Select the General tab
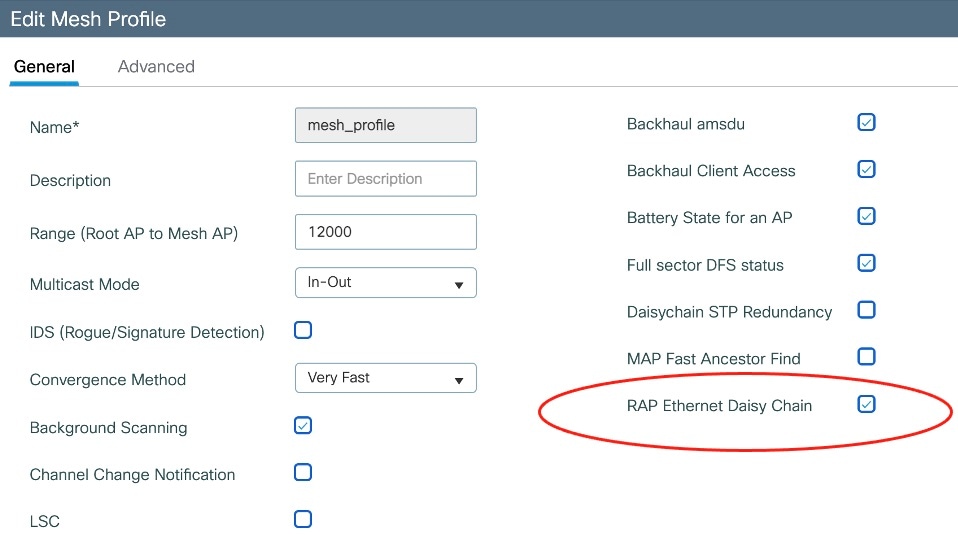This screenshot has height=546, width=958. coord(44,67)
